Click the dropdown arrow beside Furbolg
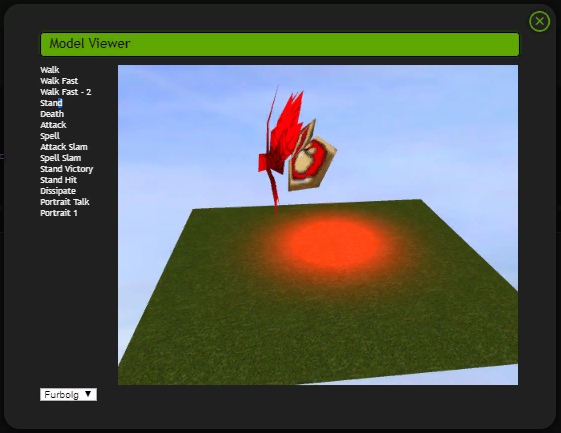The height and width of the screenshot is (433, 561). click(x=88, y=394)
